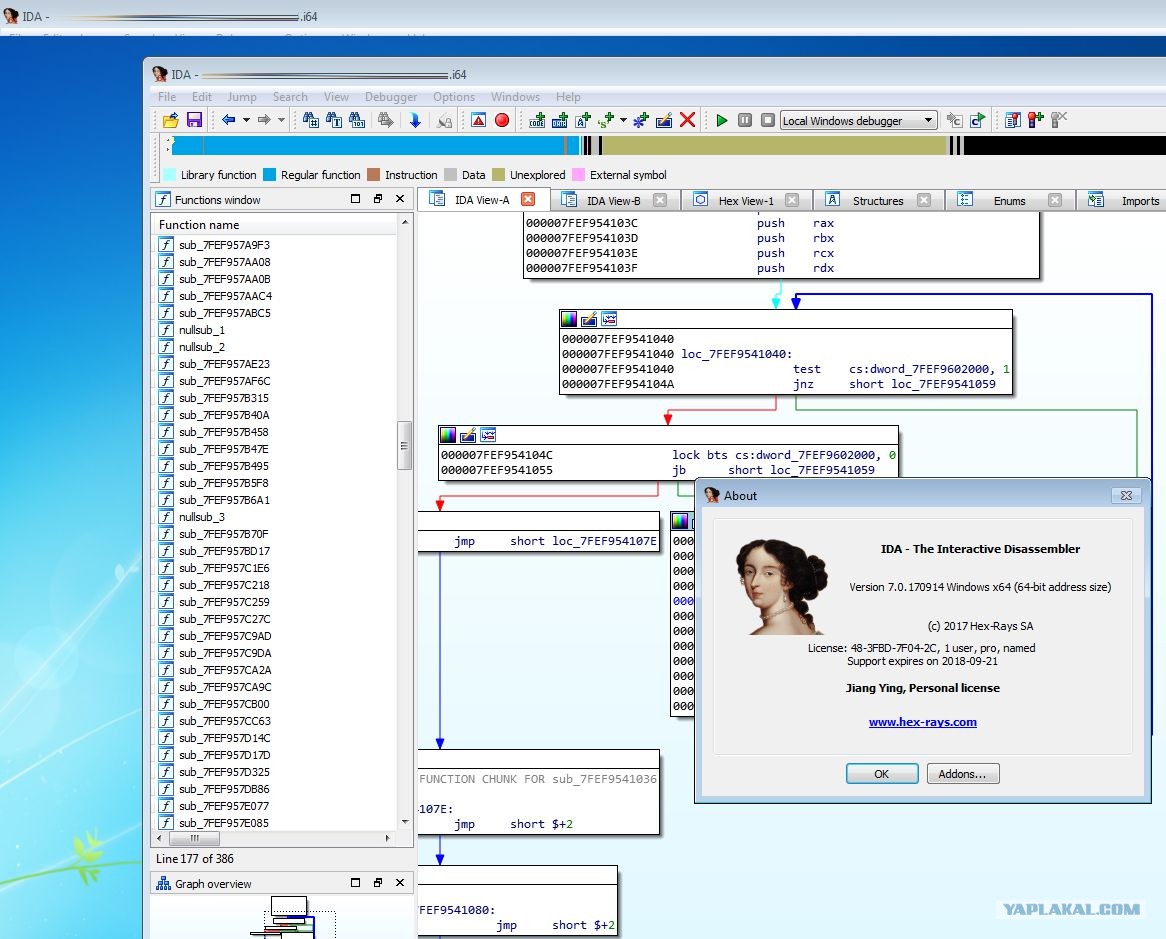Screen dimensions: 1166x939
Task: Select nullsub_3 in the functions list
Action: 202,517
